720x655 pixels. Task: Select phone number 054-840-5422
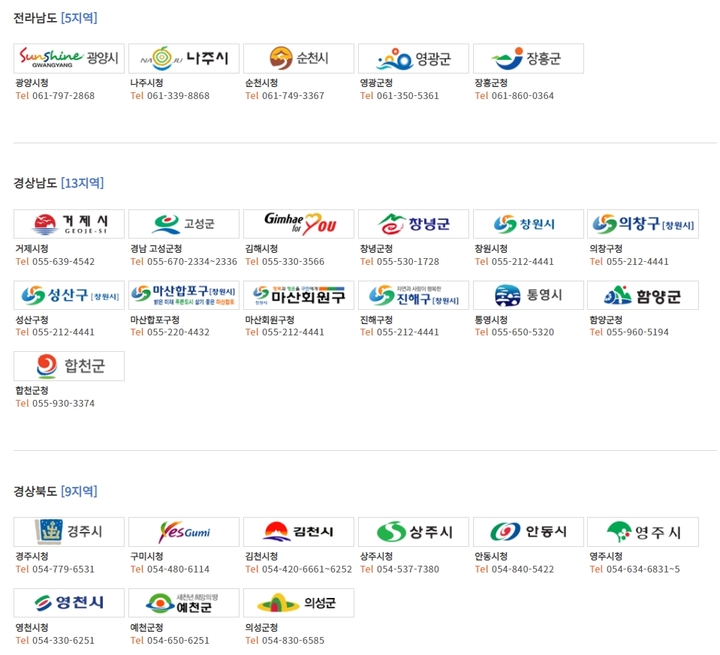point(523,569)
